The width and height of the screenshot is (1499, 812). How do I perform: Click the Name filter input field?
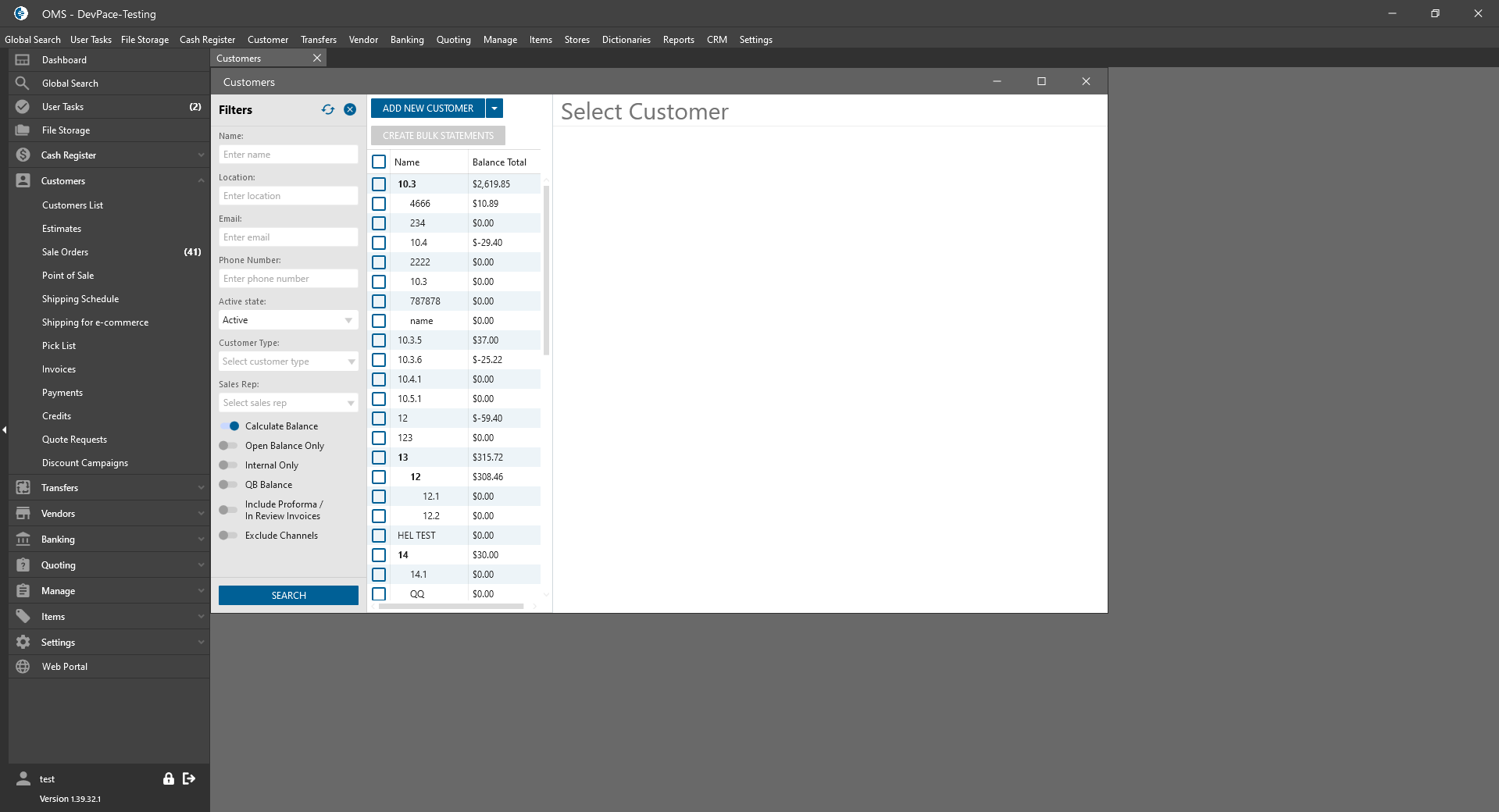[288, 155]
